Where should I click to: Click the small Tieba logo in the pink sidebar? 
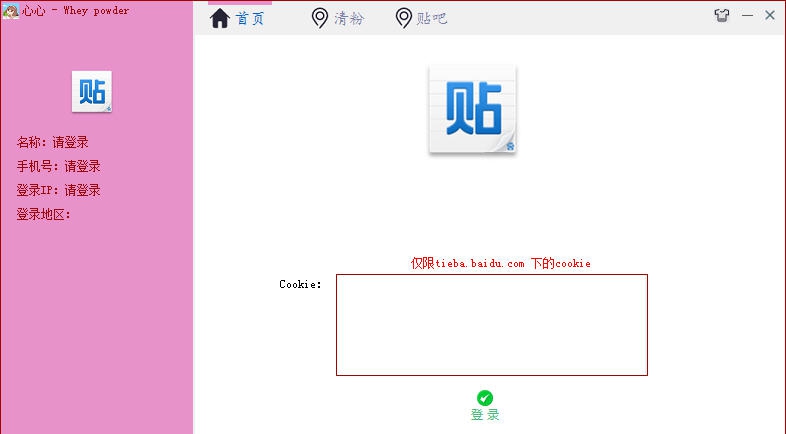[x=92, y=91]
